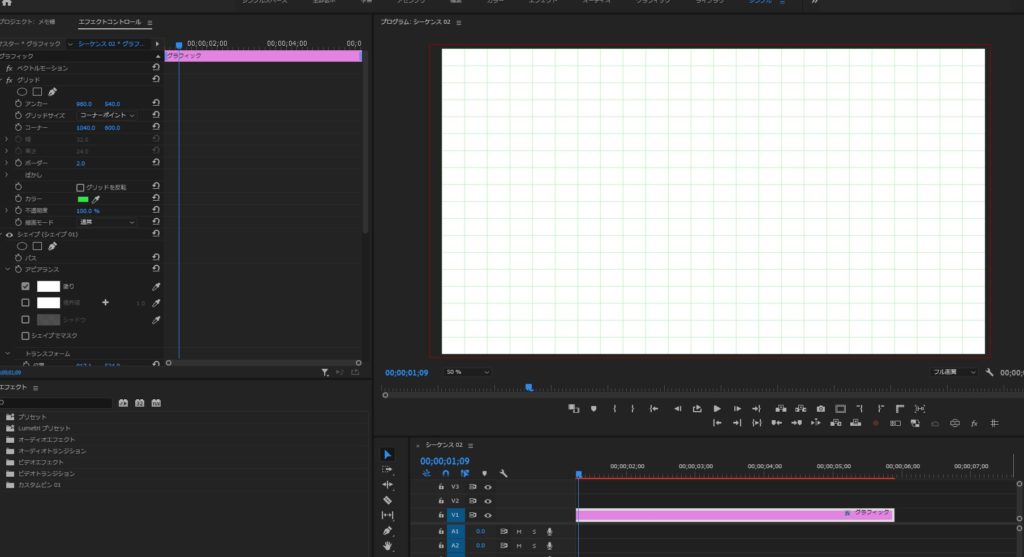Toggle Snap magnet in the timeline
This screenshot has height=557, width=1024.
445,473
